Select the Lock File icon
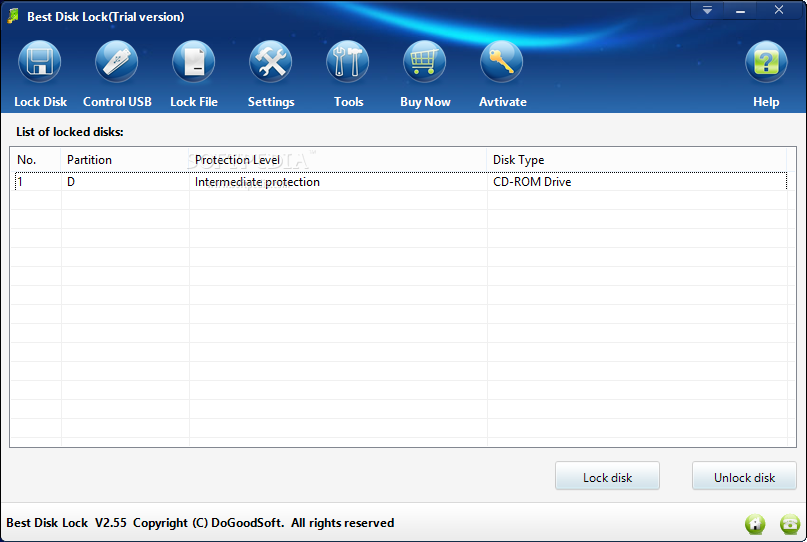Viewport: 807px width, 542px height. [x=194, y=62]
